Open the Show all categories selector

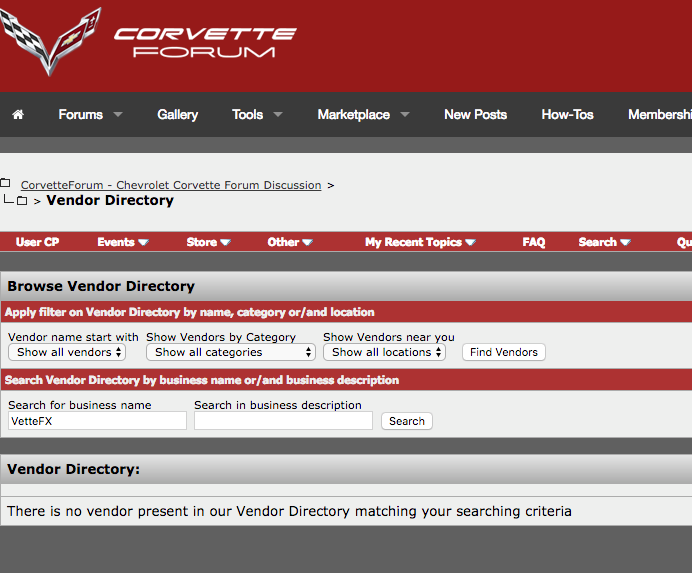[x=231, y=352]
